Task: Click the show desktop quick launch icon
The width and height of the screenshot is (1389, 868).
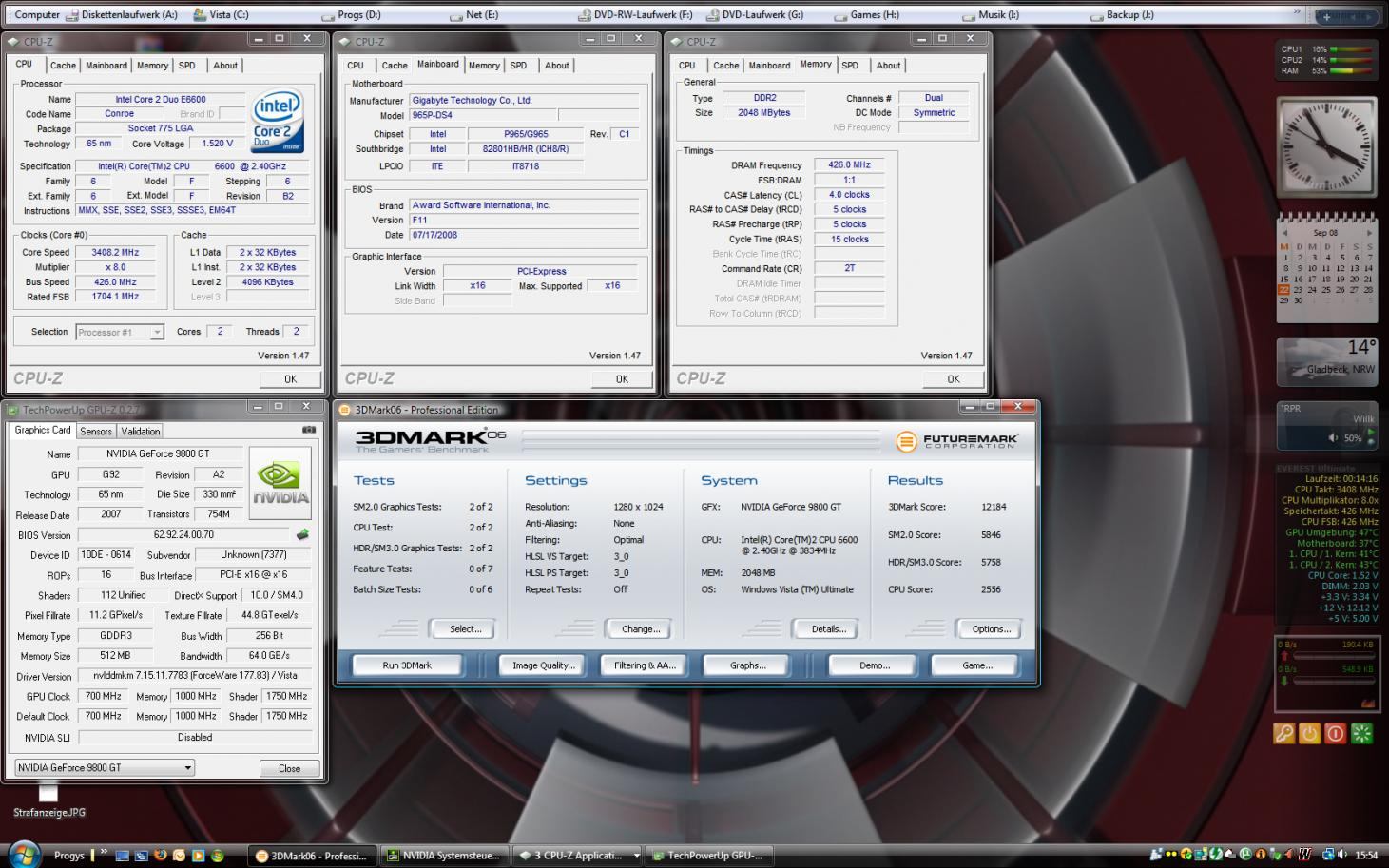Action: 122,856
